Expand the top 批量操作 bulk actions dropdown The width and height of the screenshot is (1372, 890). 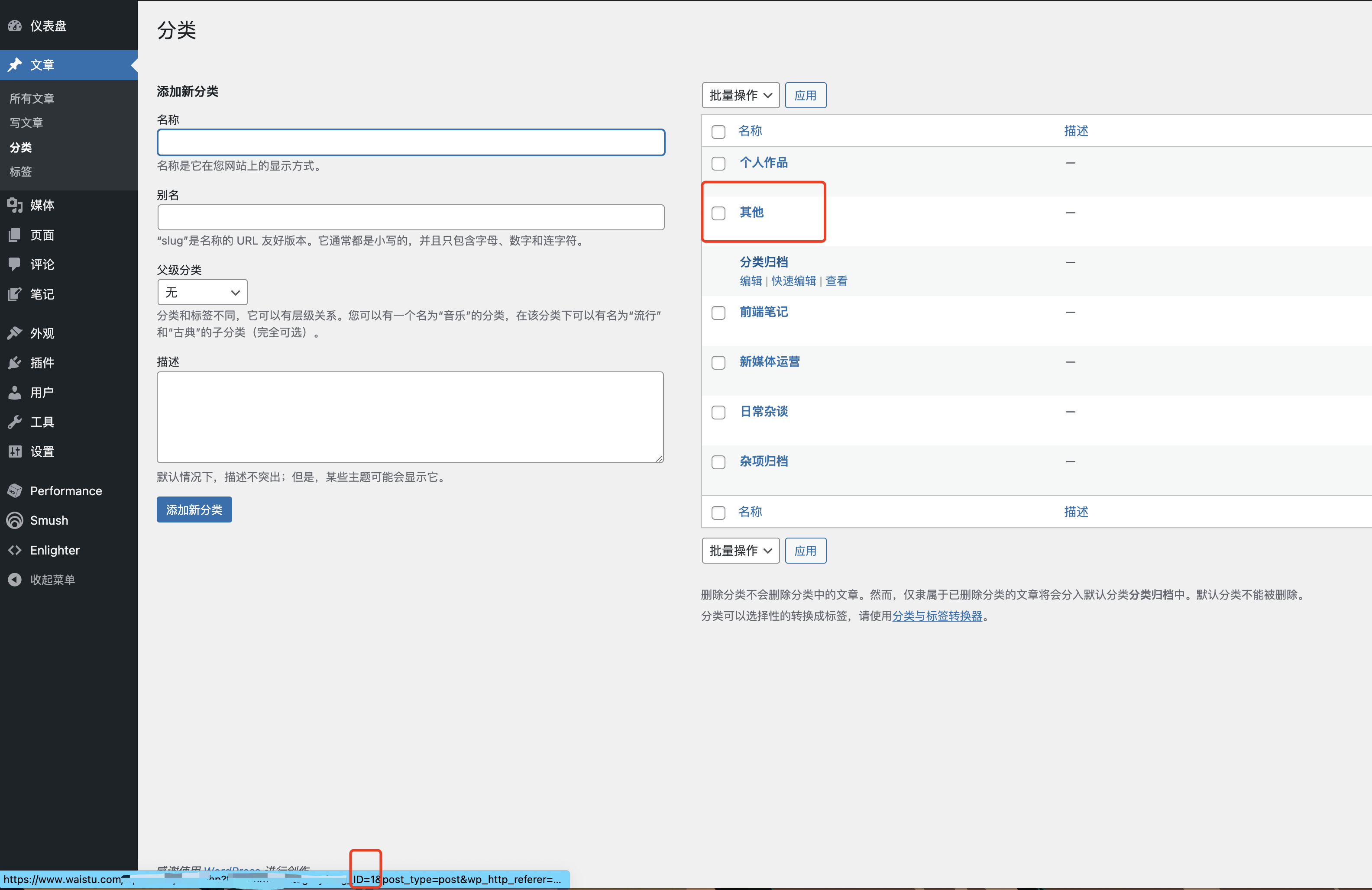[x=740, y=95]
